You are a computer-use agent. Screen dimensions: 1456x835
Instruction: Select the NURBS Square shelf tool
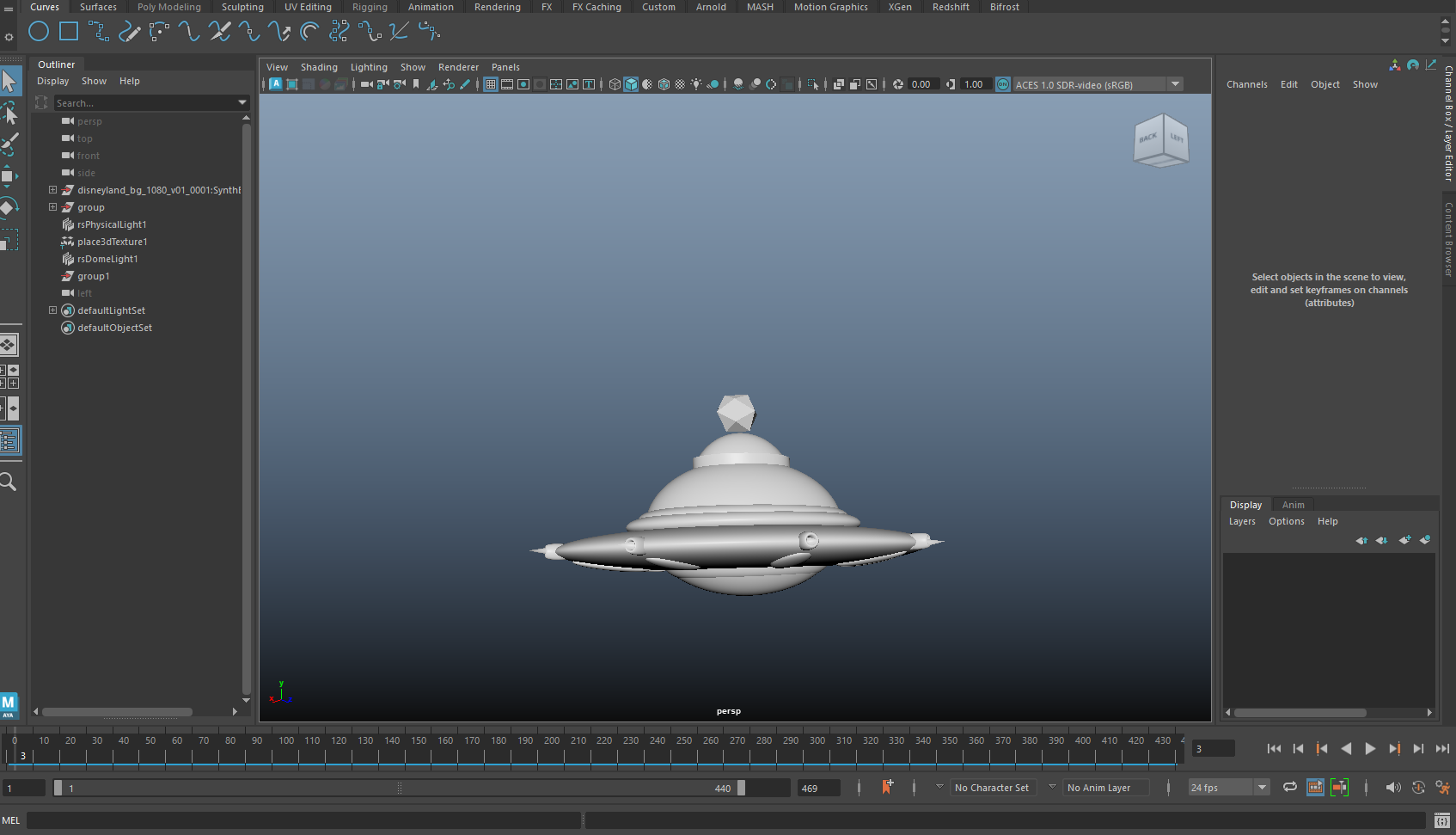69,32
